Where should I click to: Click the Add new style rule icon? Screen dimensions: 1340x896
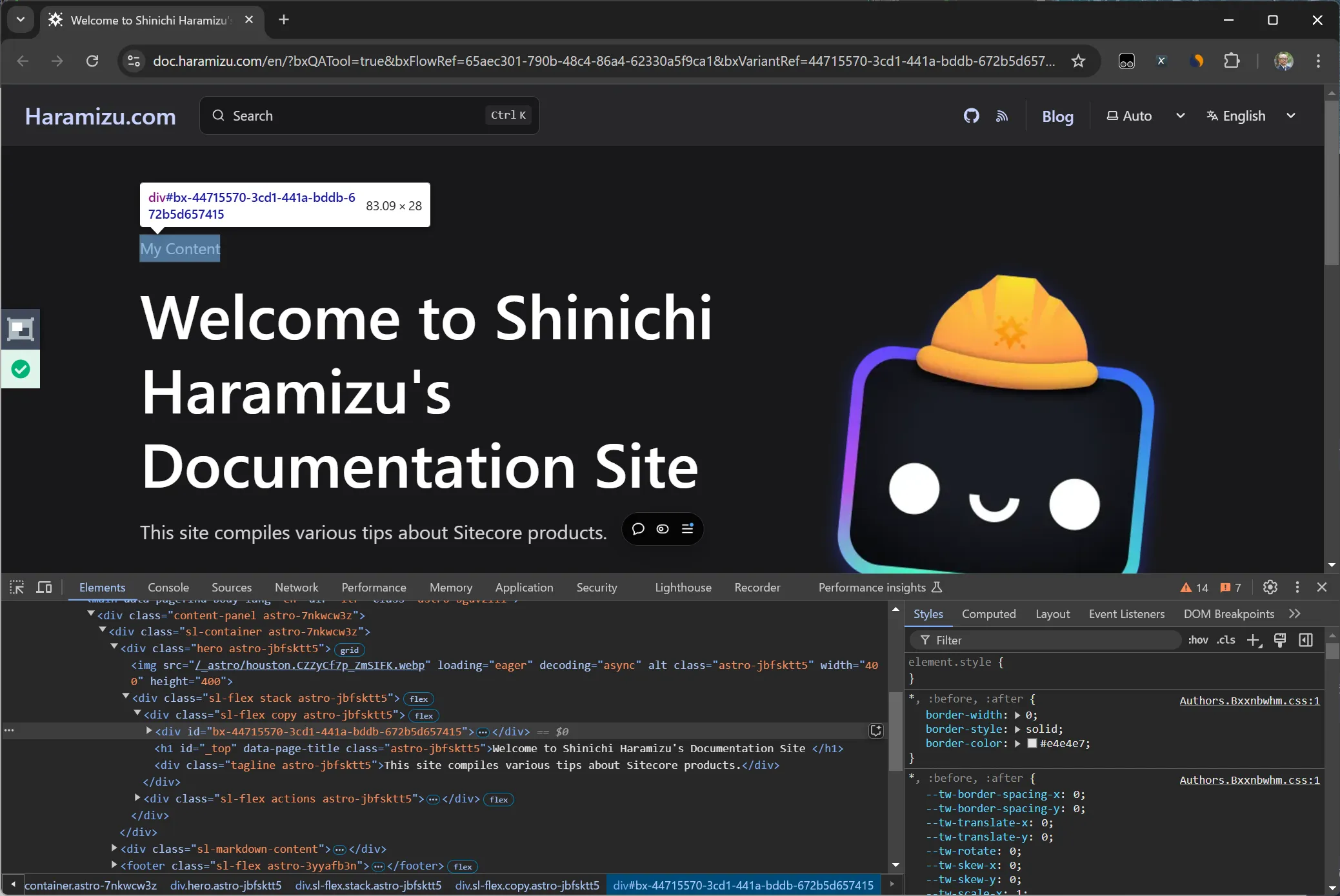click(1254, 640)
